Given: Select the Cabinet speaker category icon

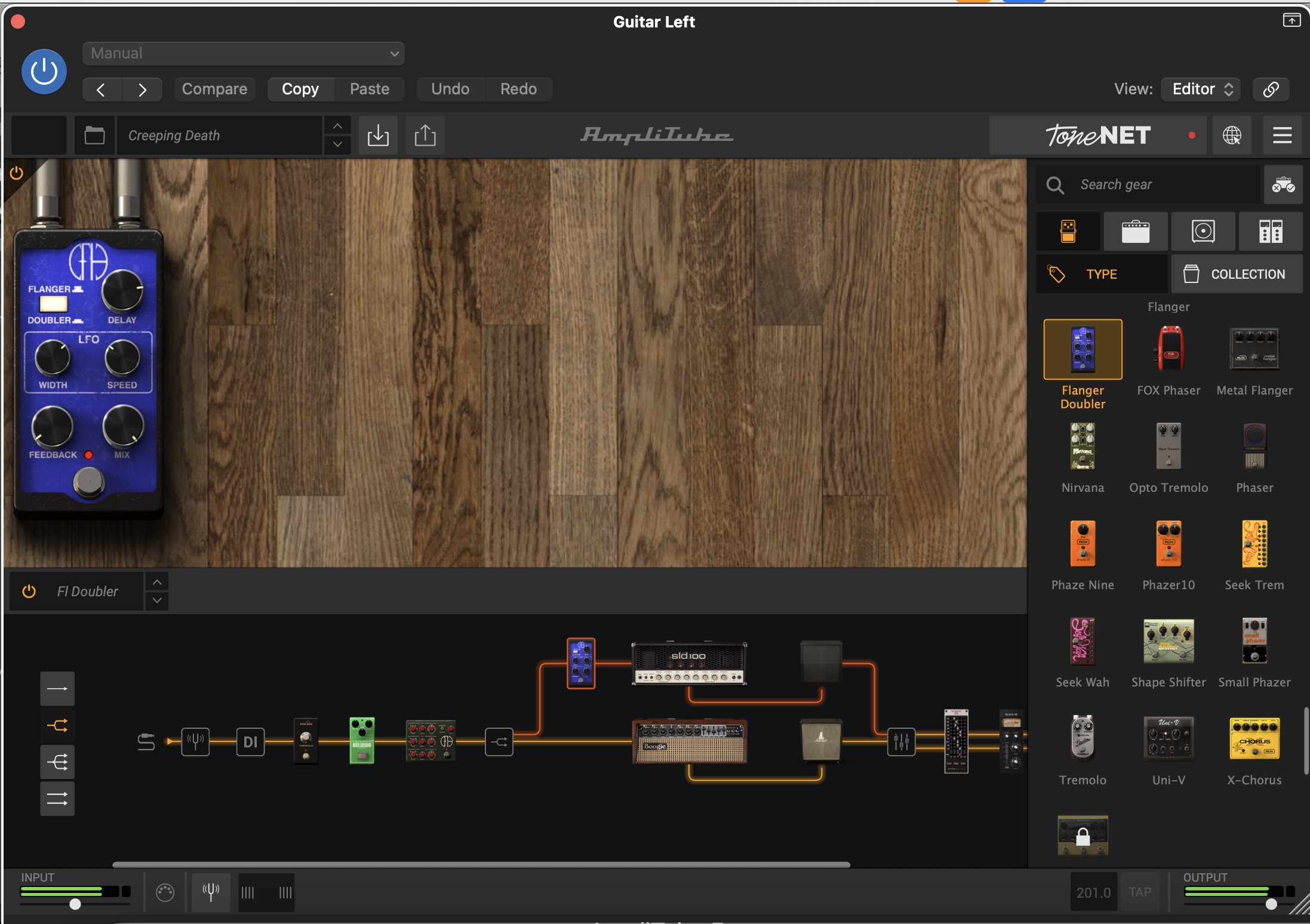Looking at the screenshot, I should [x=1203, y=232].
